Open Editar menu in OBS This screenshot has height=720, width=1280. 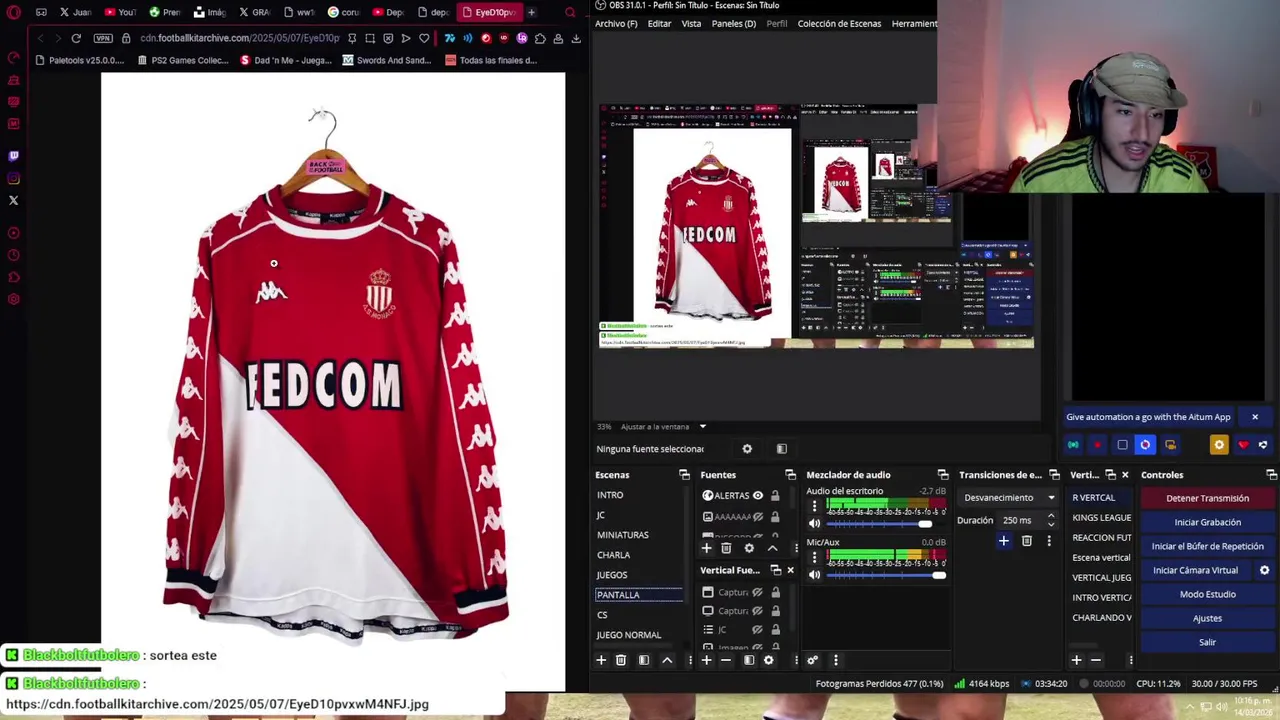coord(659,24)
